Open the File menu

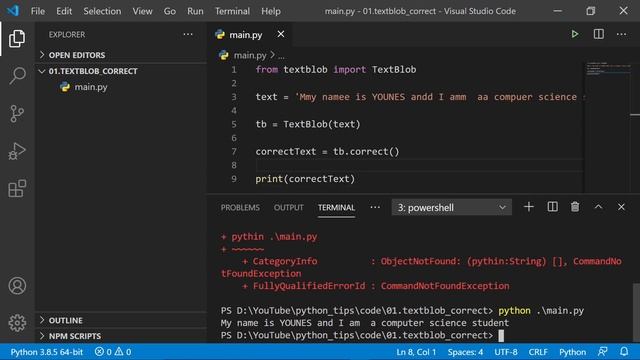point(38,11)
